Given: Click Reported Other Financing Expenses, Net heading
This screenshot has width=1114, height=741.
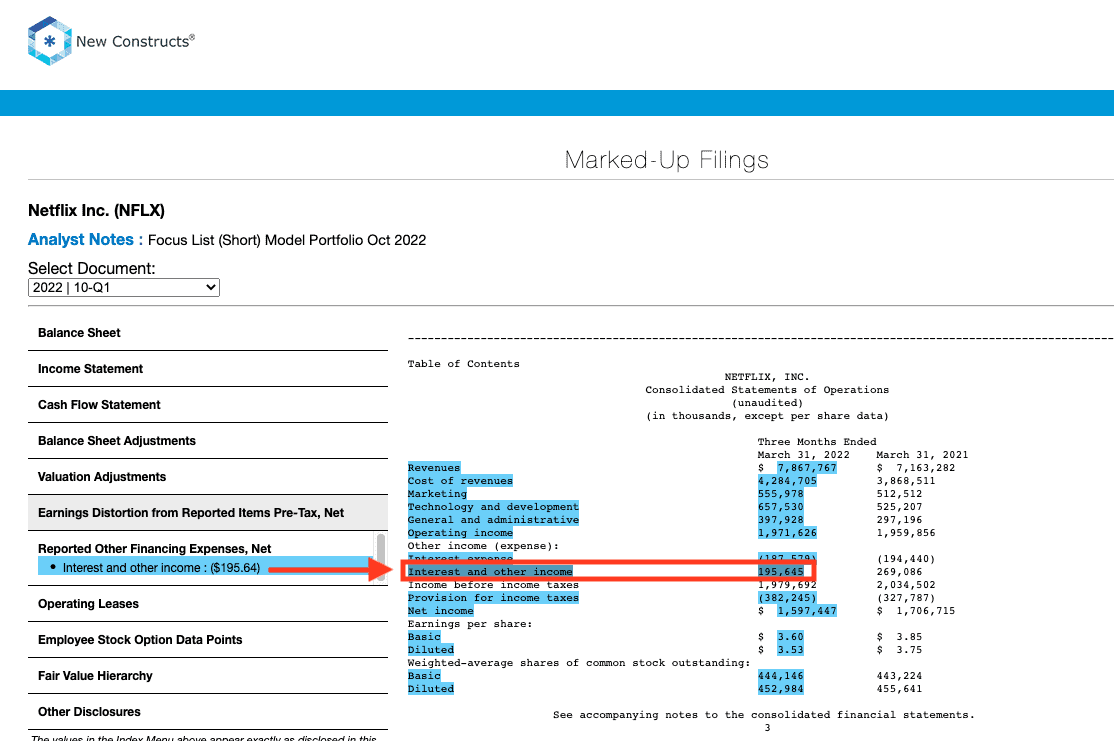Looking at the screenshot, I should coord(154,548).
